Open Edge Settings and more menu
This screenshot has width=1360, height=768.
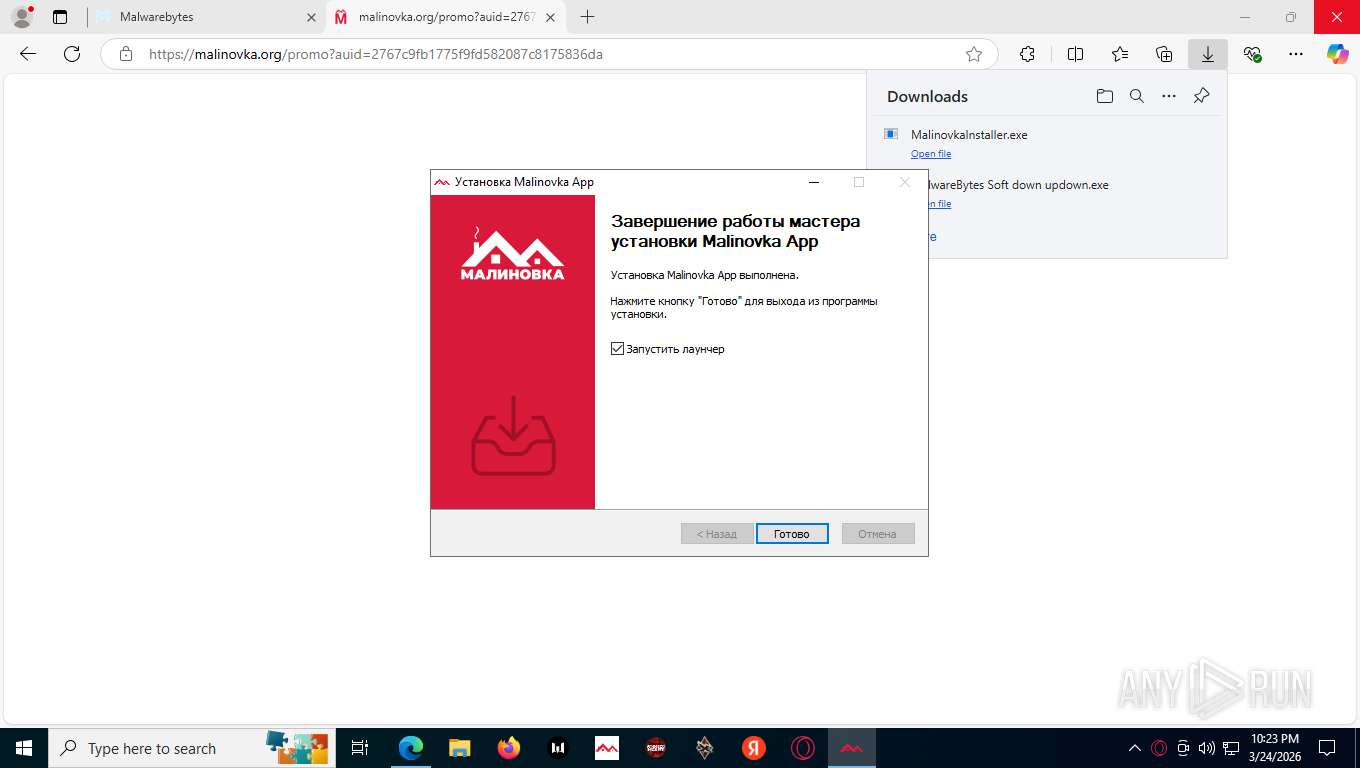[1296, 54]
